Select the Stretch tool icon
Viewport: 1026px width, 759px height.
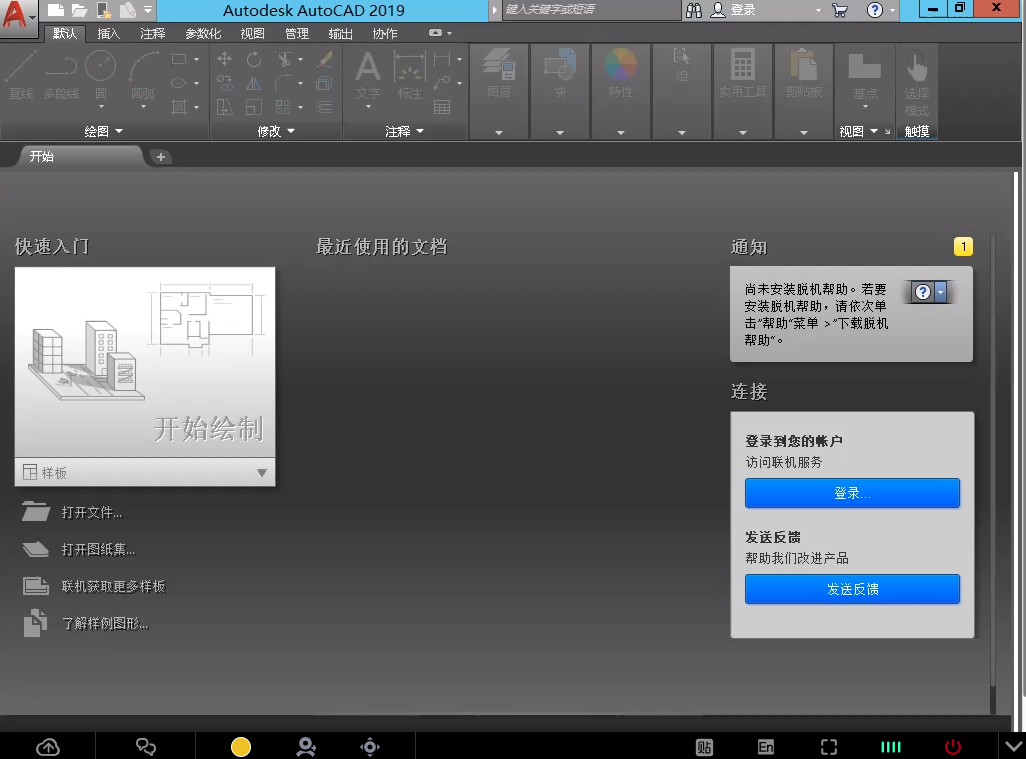[224, 107]
